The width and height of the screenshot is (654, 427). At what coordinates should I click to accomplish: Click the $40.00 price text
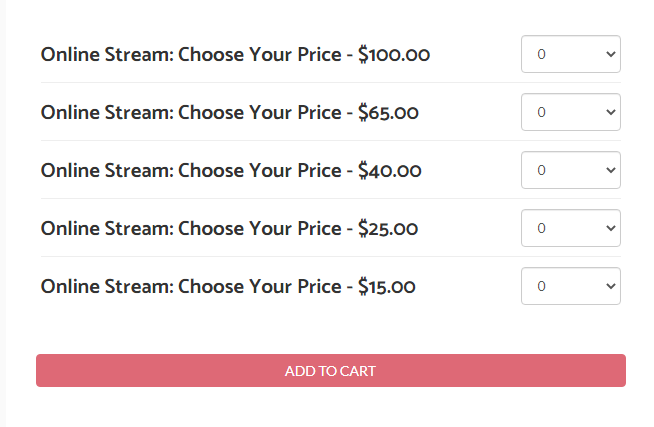click(x=390, y=170)
